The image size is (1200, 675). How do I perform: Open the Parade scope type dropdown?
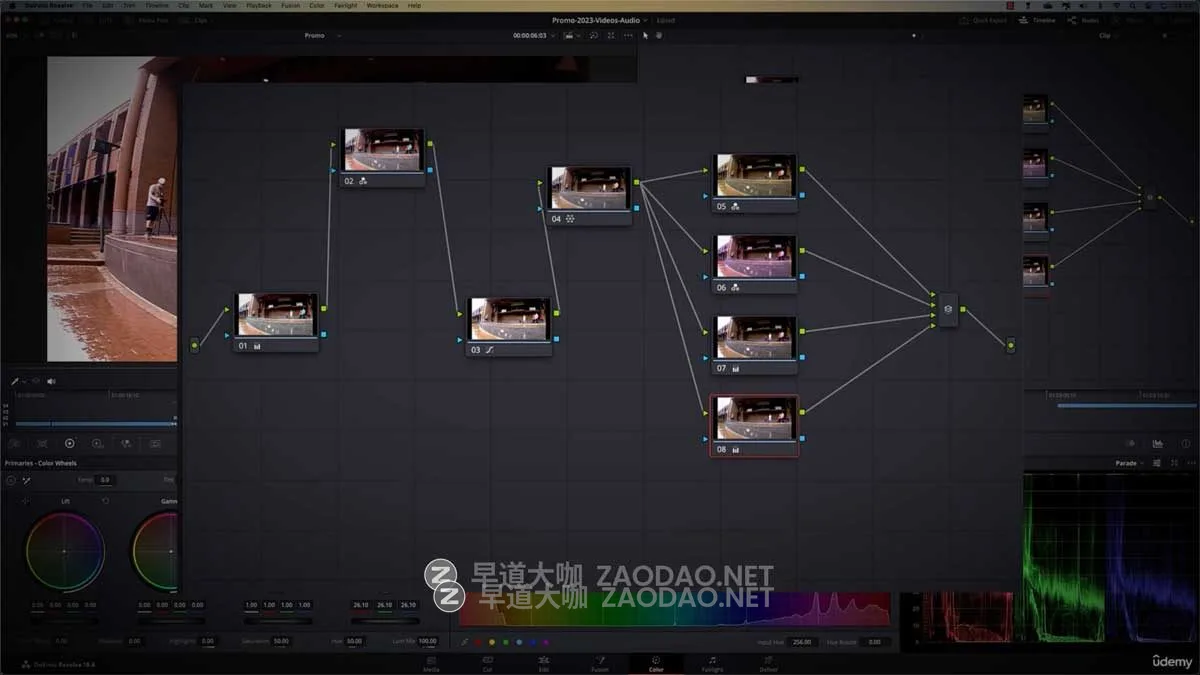pos(1129,463)
